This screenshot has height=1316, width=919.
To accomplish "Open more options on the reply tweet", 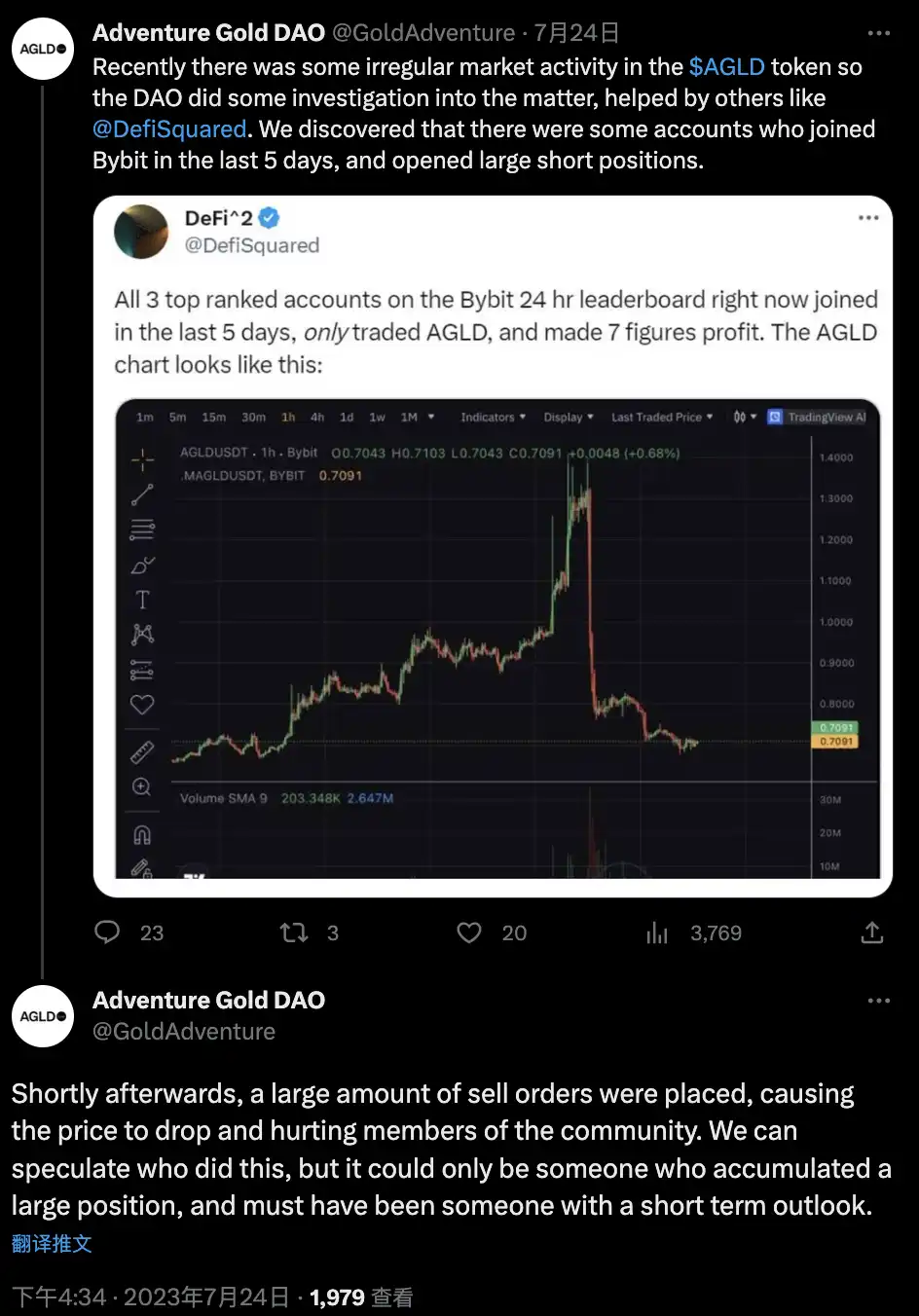I will (878, 1001).
